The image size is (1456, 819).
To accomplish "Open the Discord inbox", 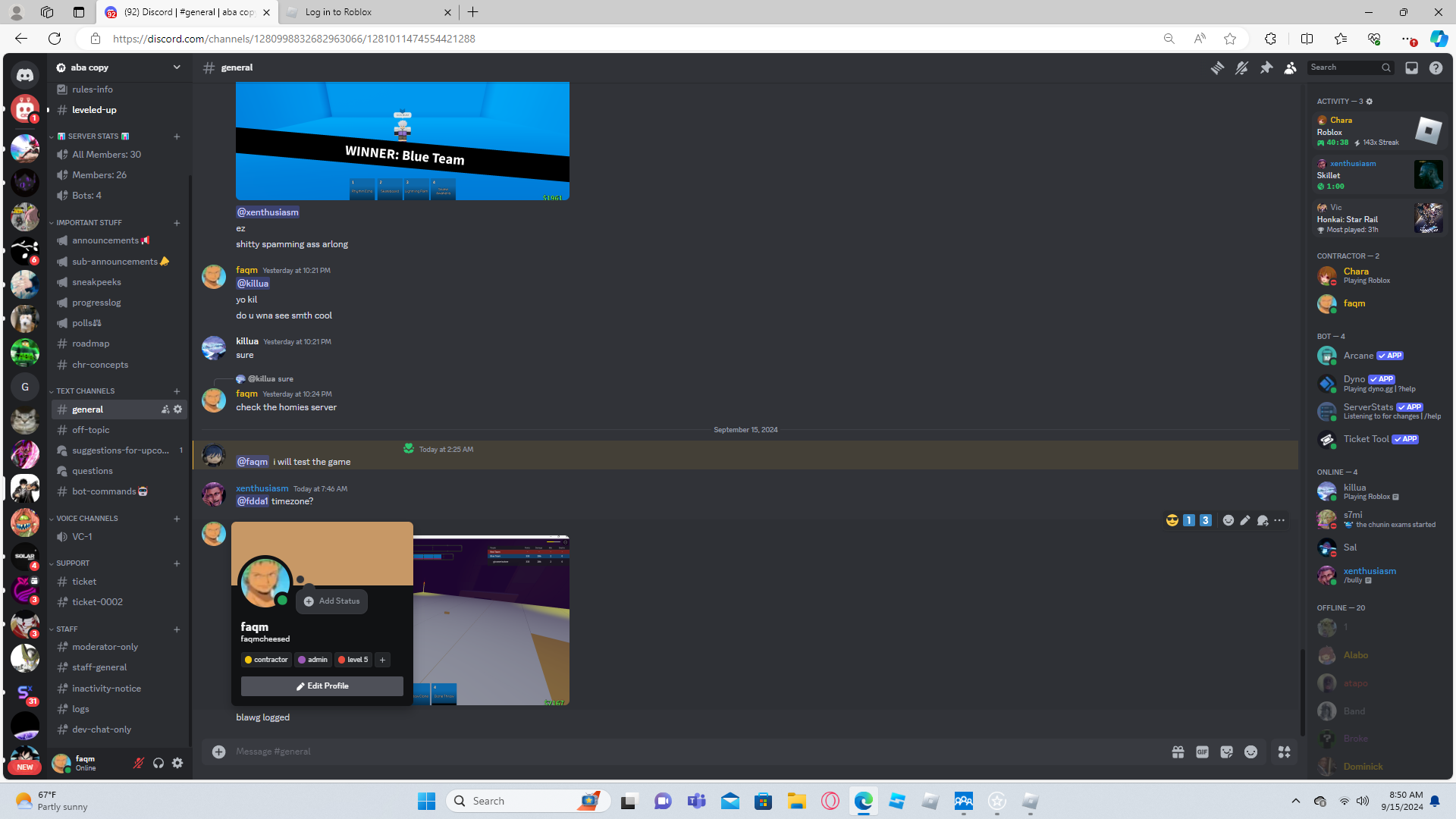I will click(1411, 67).
